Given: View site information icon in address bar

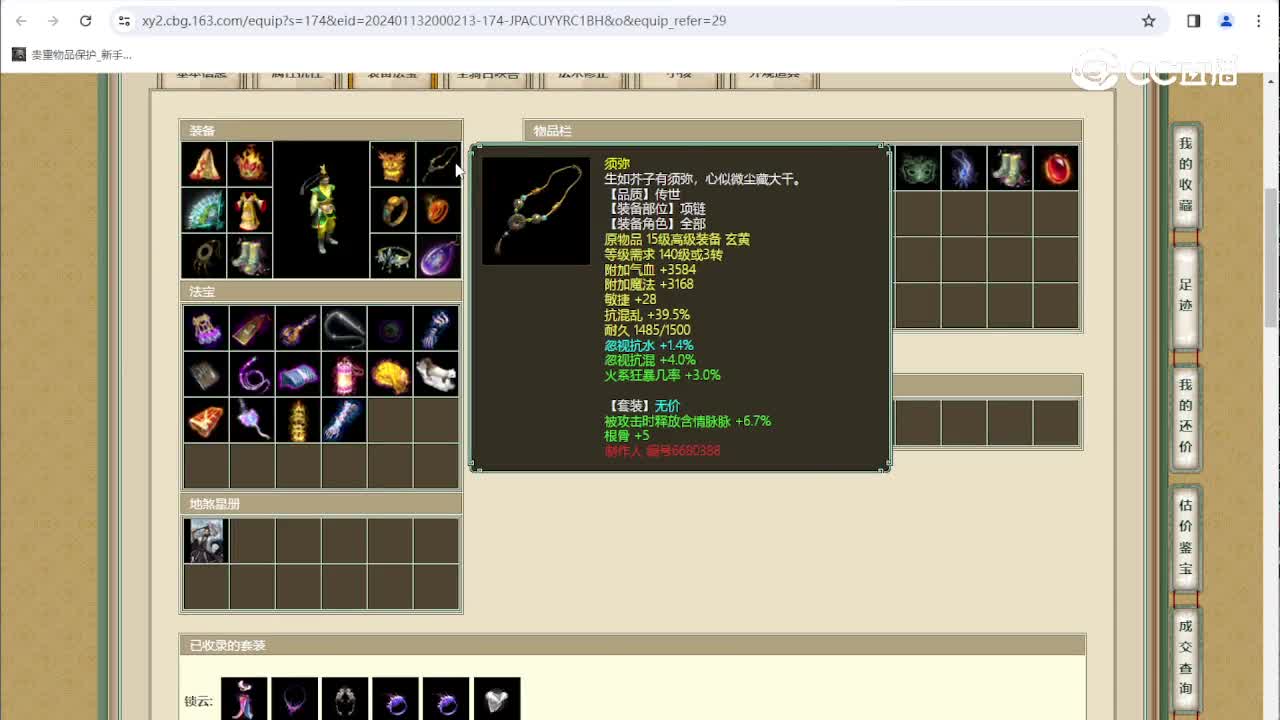Looking at the screenshot, I should [x=123, y=20].
